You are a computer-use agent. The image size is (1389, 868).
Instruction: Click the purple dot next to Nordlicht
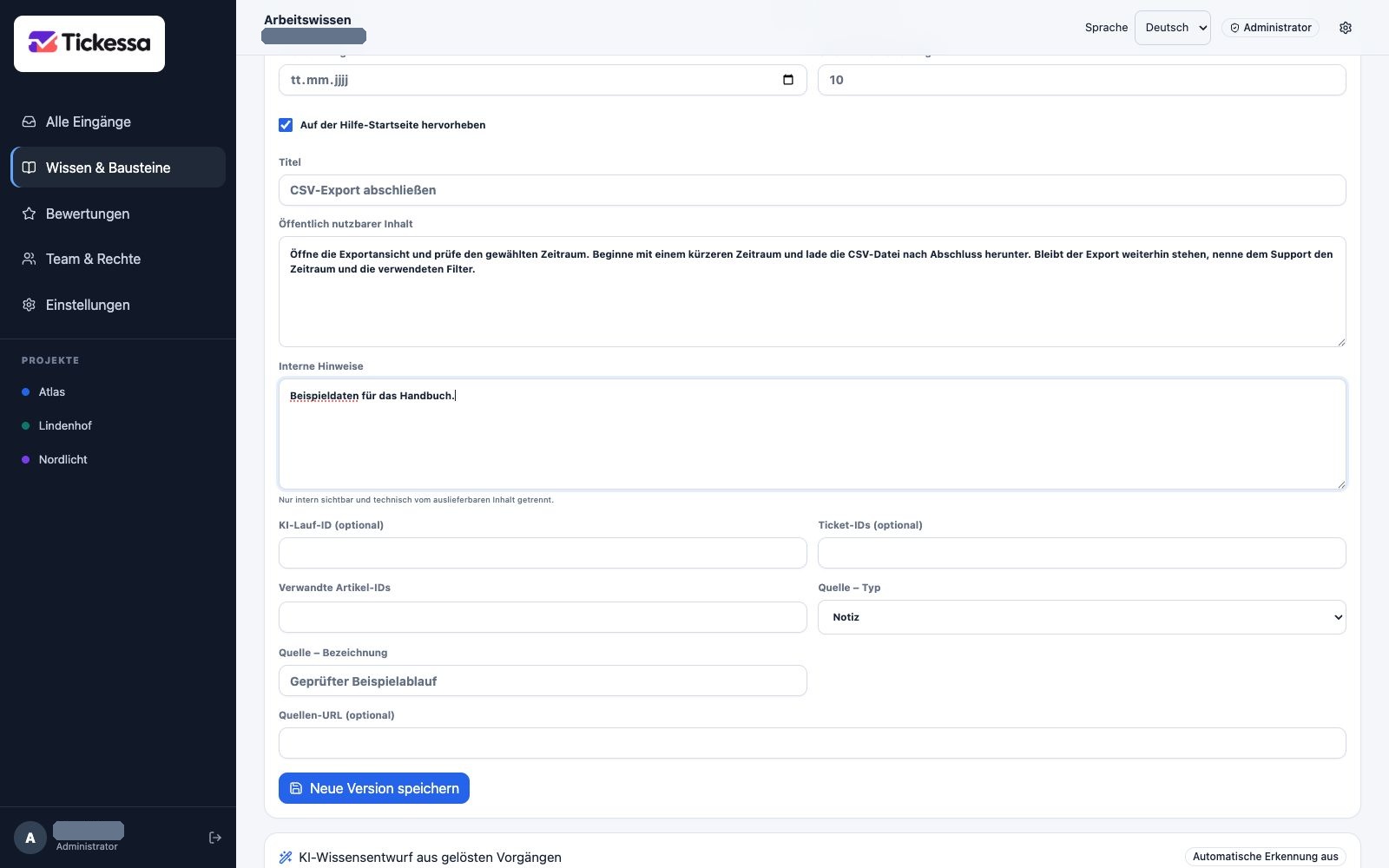point(26,460)
